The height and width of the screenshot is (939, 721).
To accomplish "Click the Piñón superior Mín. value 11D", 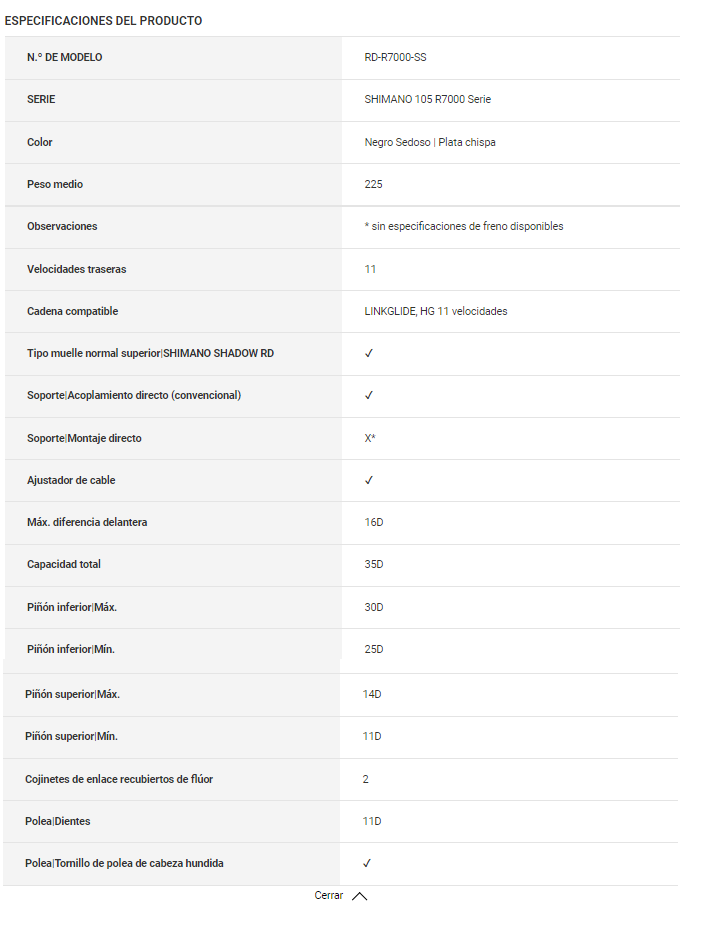I will point(372,737).
